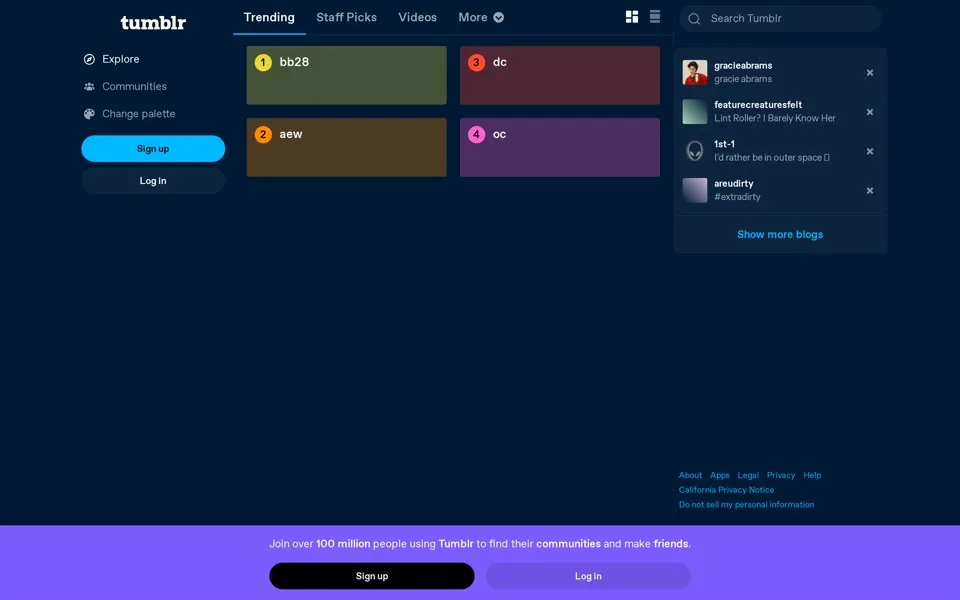Focus the Search Tumblr input field
The width and height of the screenshot is (960, 600).
click(x=781, y=19)
